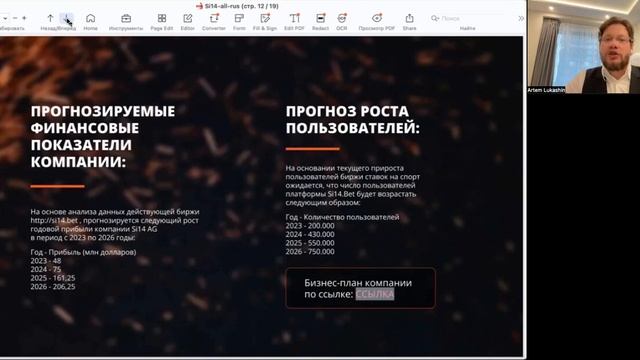Expand the toolbar overflow chevrons

coord(521,18)
